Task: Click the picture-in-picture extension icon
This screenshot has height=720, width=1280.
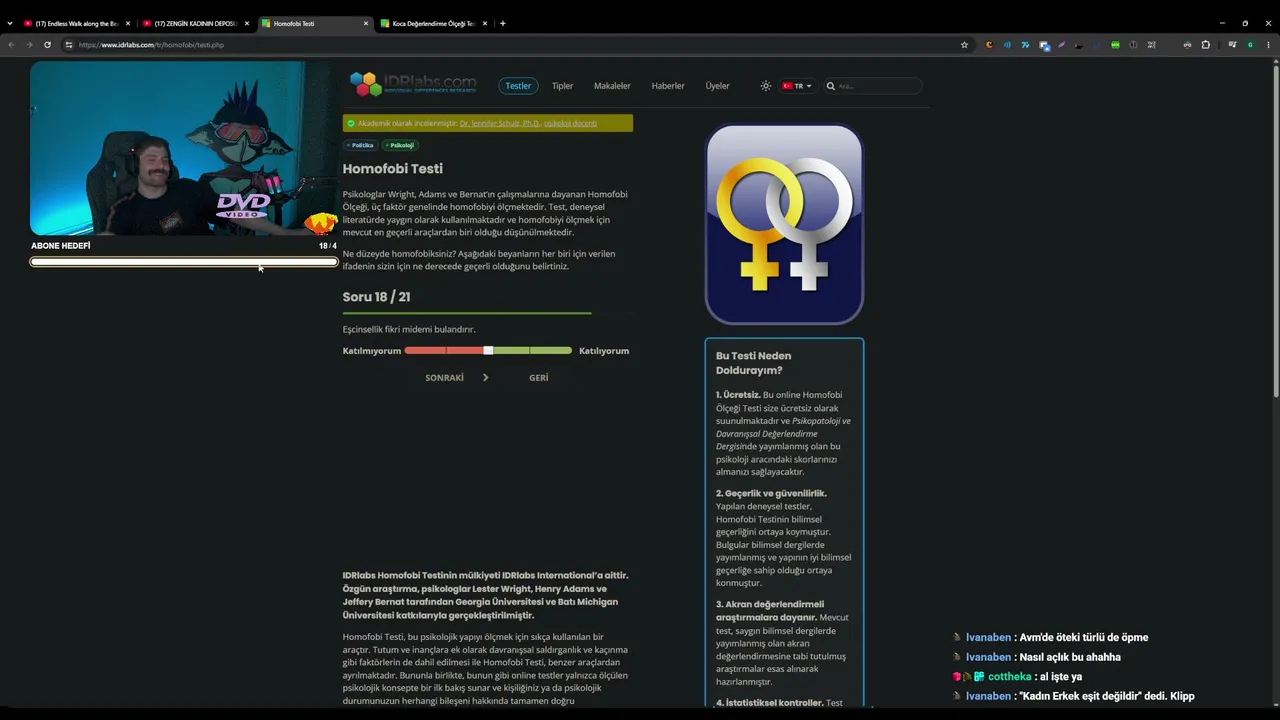Action: click(1044, 45)
